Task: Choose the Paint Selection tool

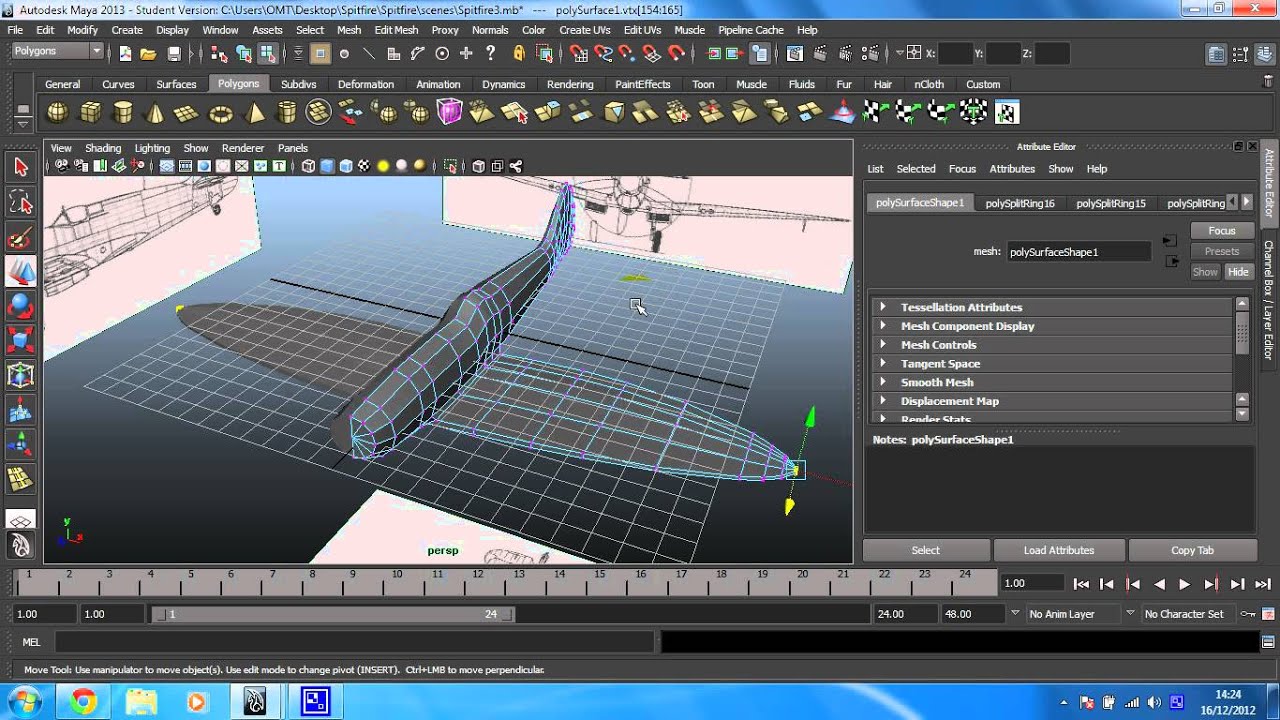Action: [x=21, y=238]
